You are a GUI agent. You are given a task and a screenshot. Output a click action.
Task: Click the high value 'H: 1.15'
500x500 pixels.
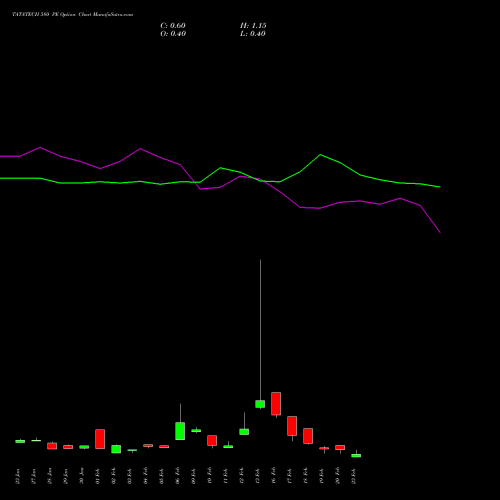[253, 26]
